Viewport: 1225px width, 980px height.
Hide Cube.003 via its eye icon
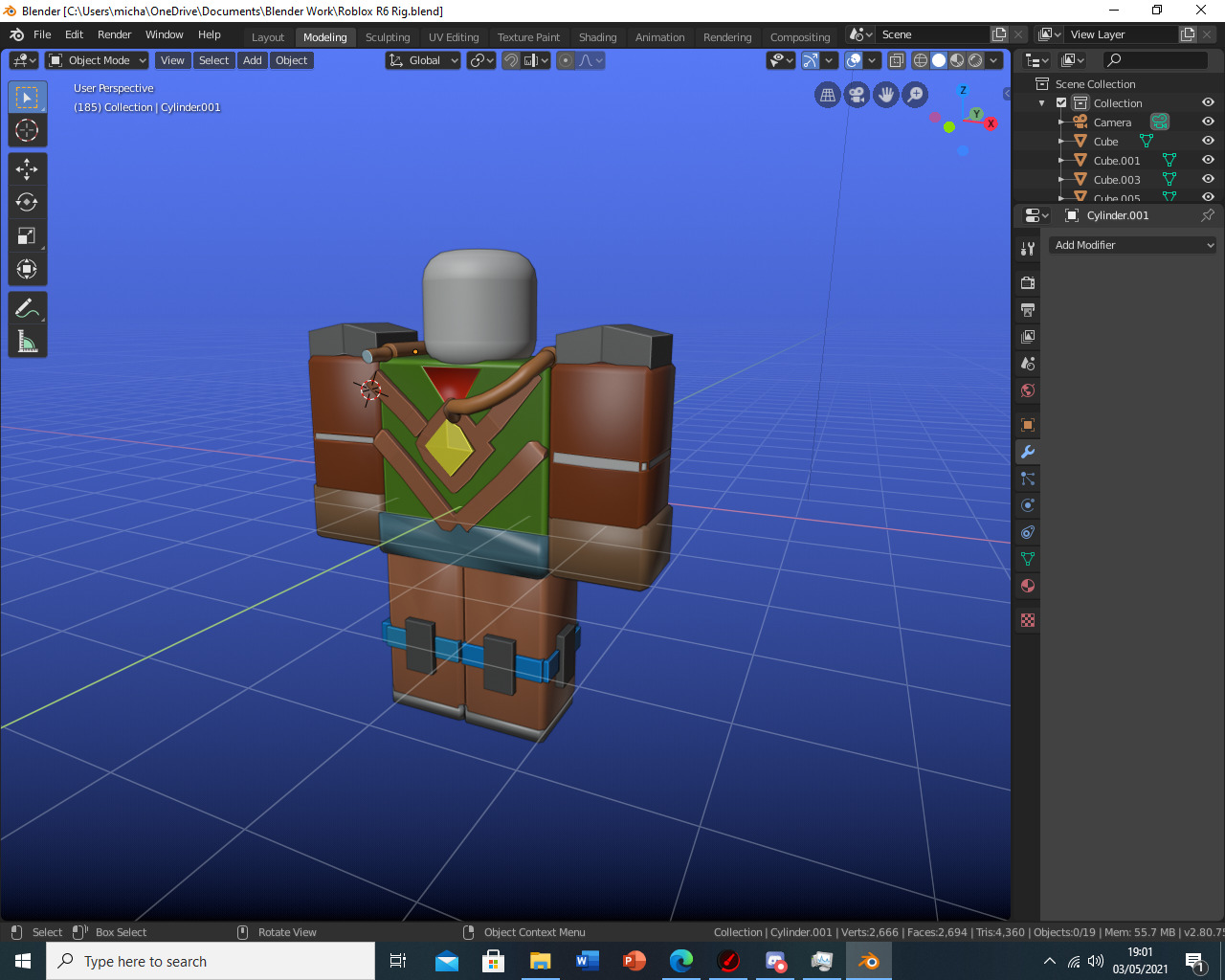[x=1208, y=179]
